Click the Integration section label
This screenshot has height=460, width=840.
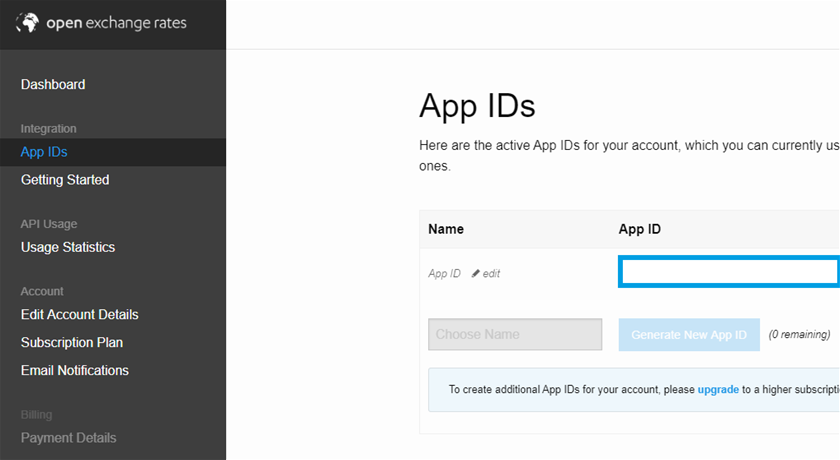(x=49, y=129)
